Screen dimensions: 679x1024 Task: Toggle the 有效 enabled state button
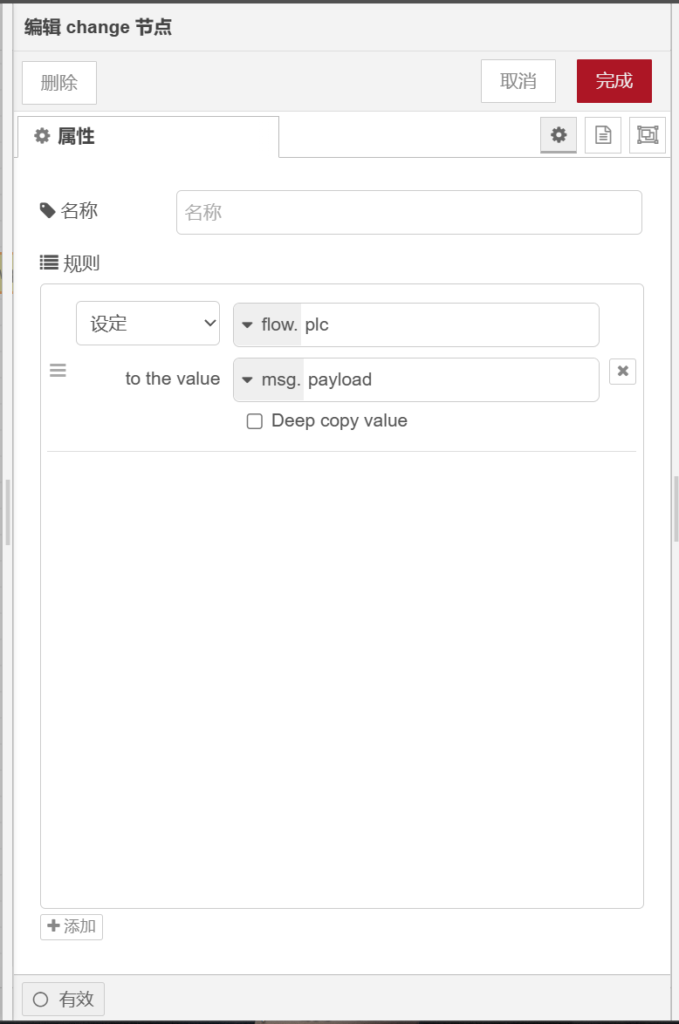pyautogui.click(x=63, y=998)
